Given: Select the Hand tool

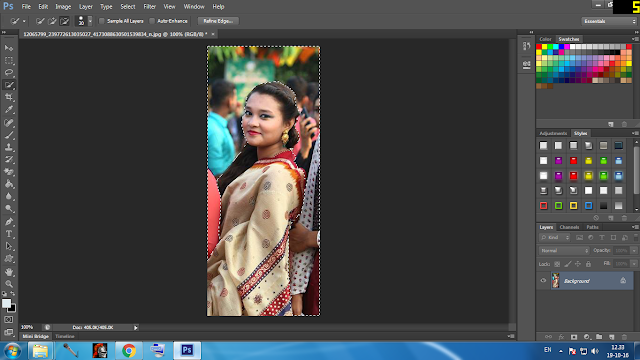Looking at the screenshot, I should pos(9,272).
